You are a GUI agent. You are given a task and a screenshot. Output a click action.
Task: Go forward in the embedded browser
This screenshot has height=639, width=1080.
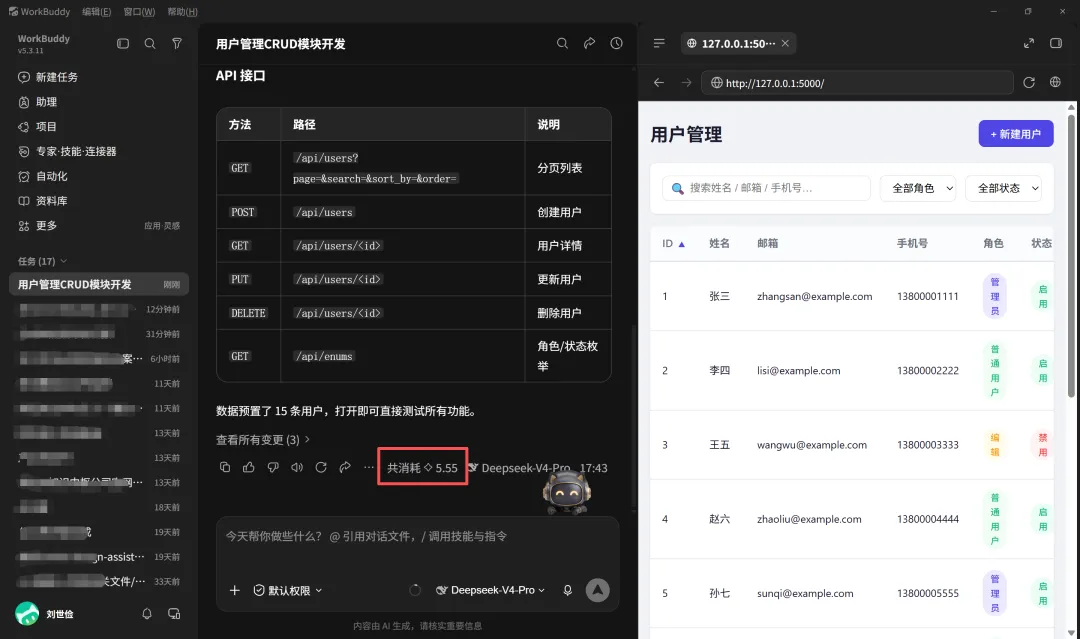(x=686, y=83)
